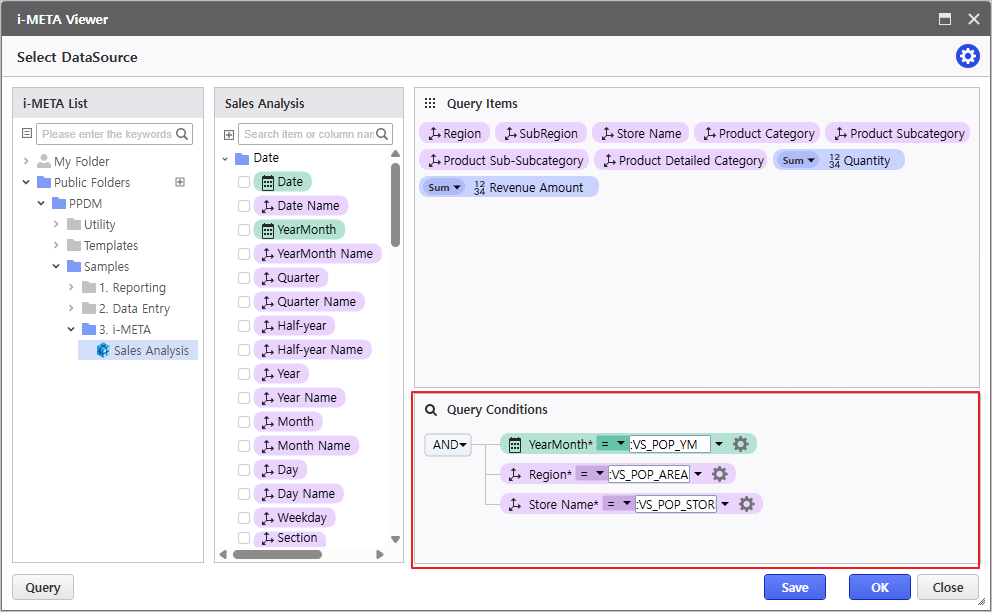Click the Sales Analysis cube icon
This screenshot has width=992, height=612.
(103, 351)
